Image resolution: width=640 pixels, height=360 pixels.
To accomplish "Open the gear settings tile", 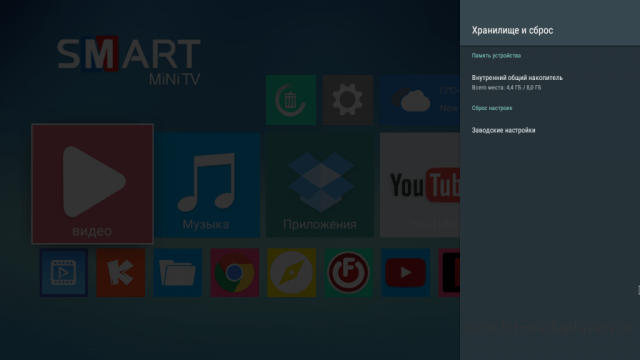I will click(348, 100).
